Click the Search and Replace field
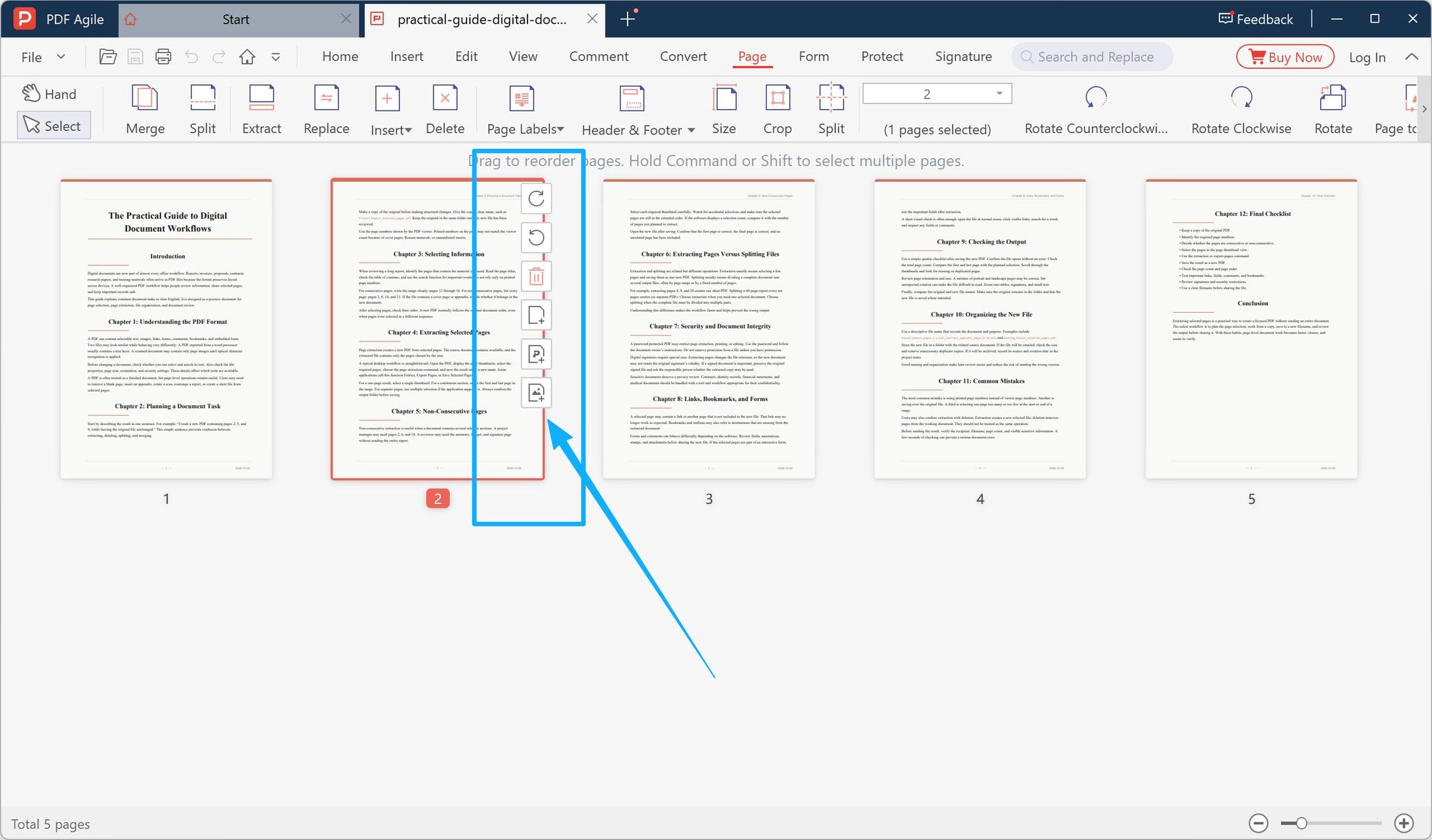 1092,57
